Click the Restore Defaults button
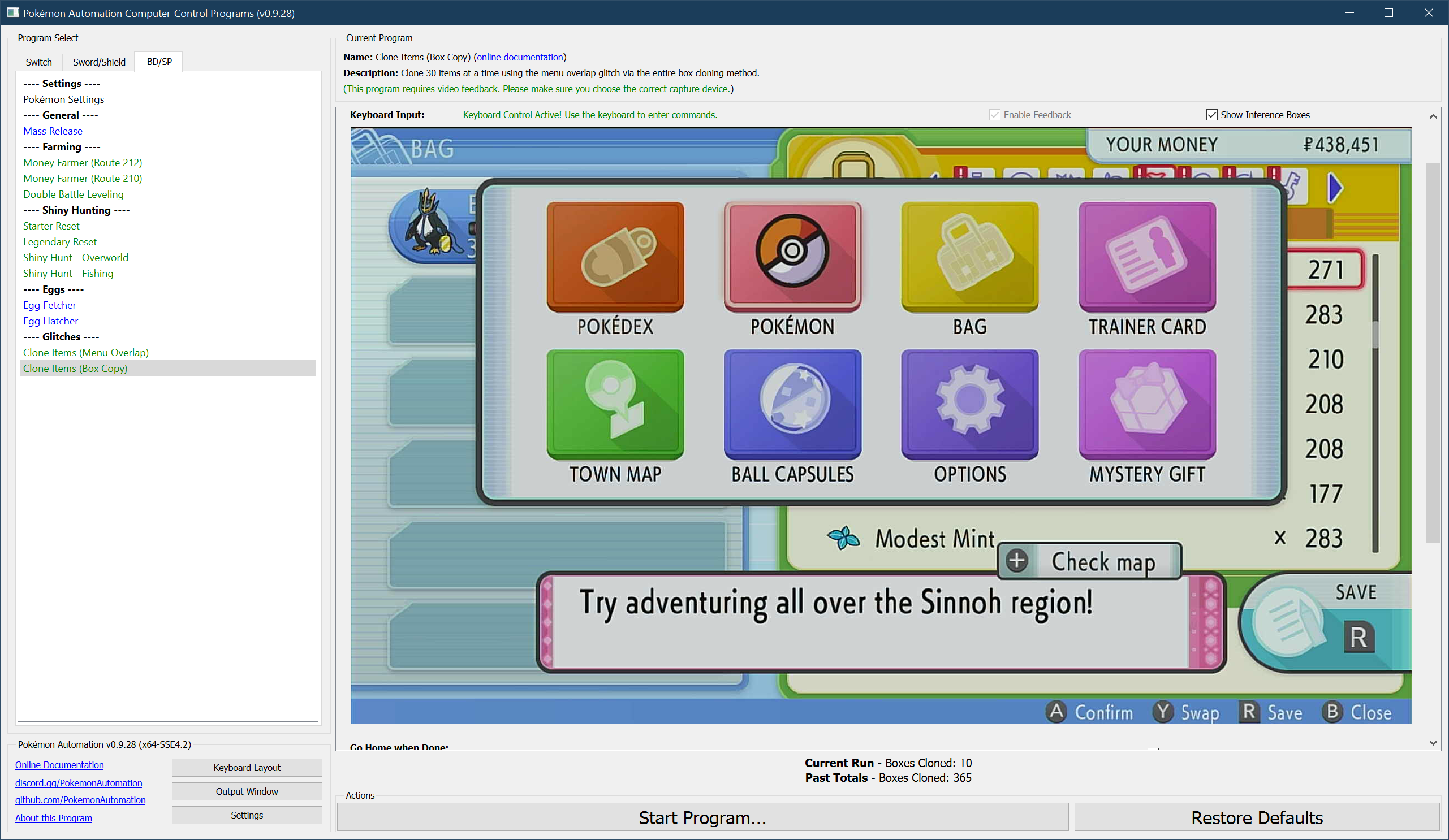Screen dimensions: 1449x840 (1256, 817)
